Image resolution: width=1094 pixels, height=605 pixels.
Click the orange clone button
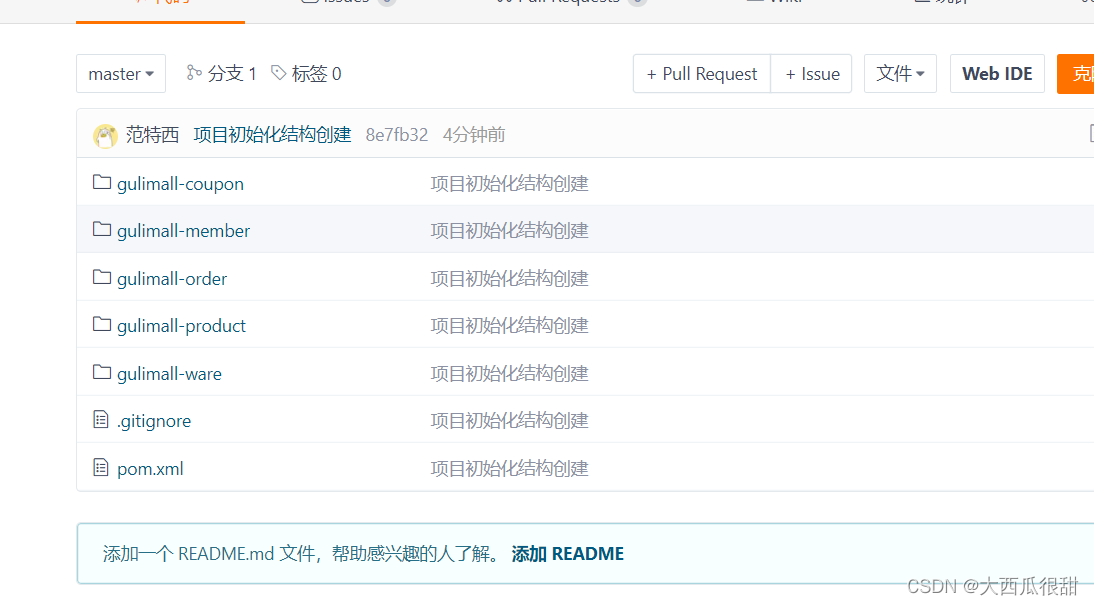[1076, 73]
